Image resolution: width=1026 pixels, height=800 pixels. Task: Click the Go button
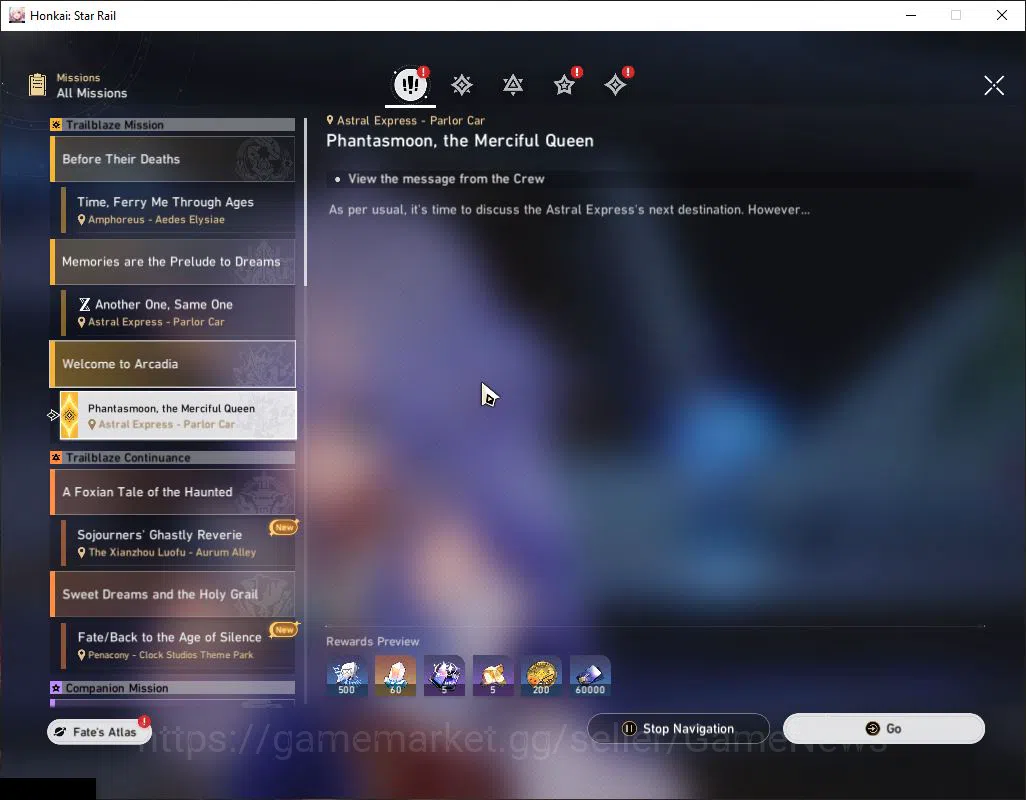(x=883, y=729)
